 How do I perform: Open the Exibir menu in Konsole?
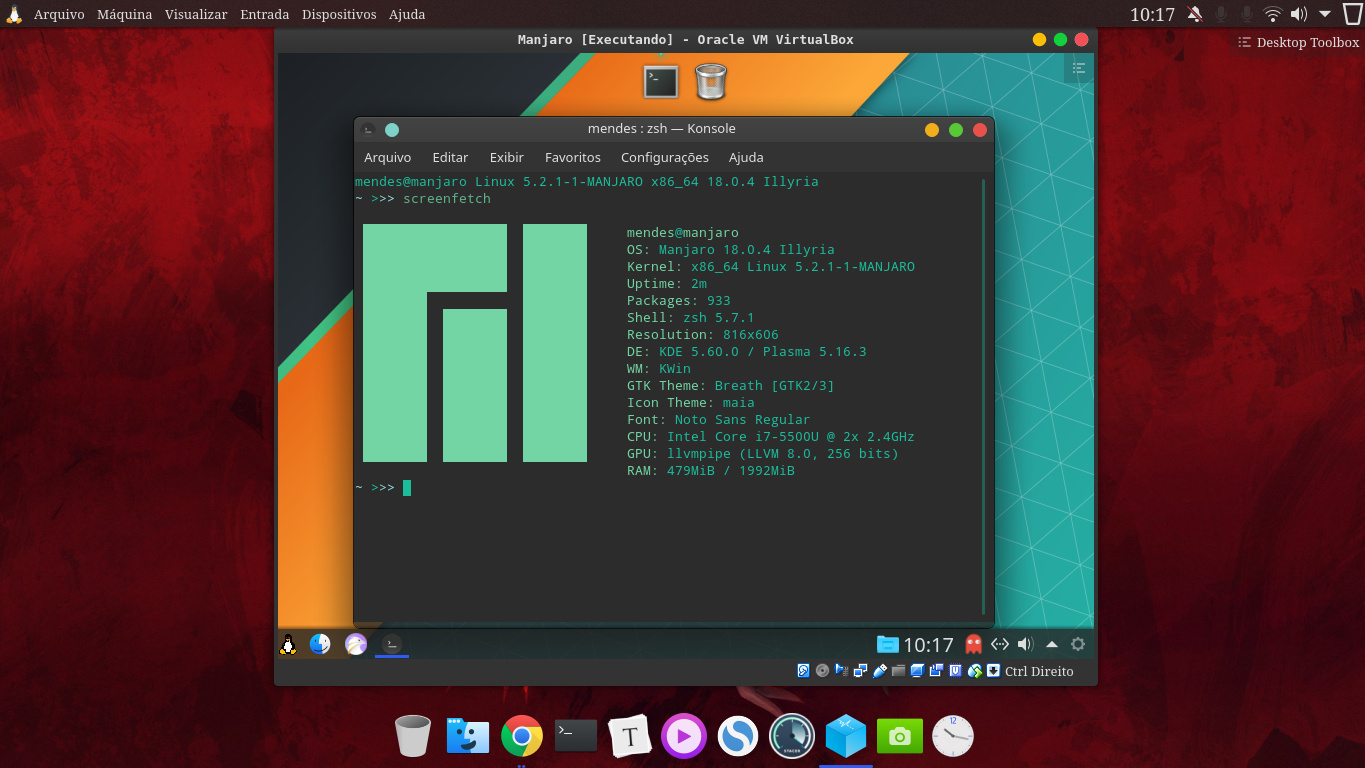pos(507,157)
